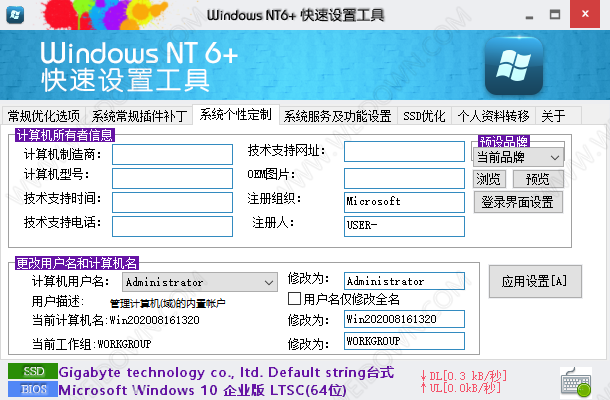
Task: Select the 系统个性定制 tab
Action: [x=236, y=114]
